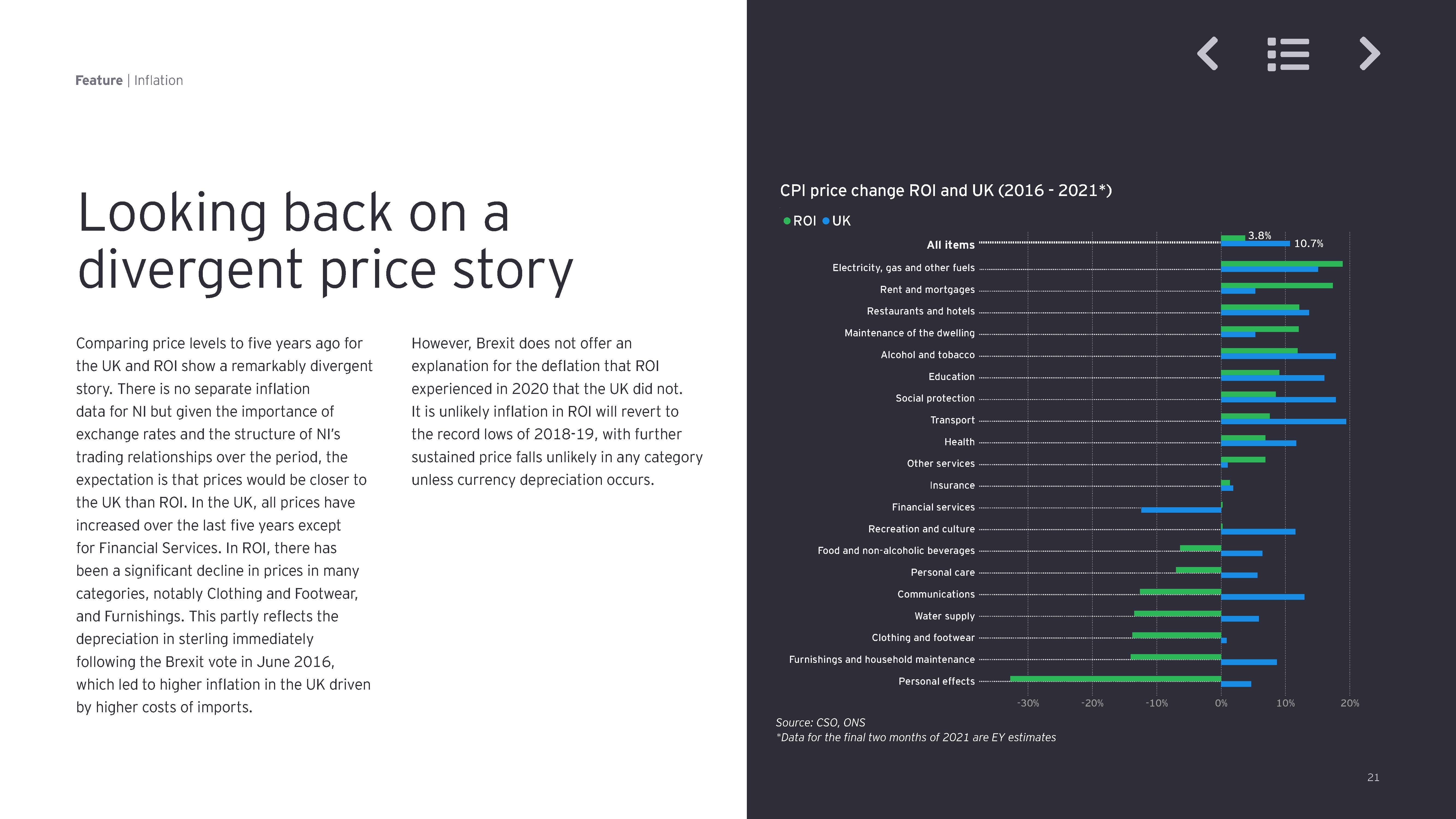Open the table of contents list icon
This screenshot has height=819, width=1456.
click(1288, 54)
